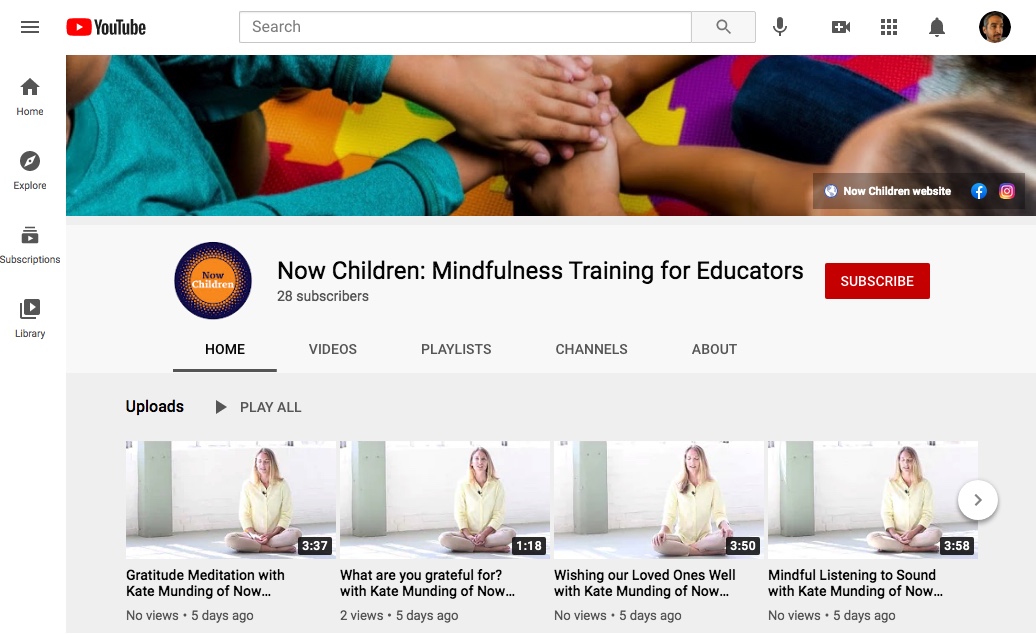Open Library in the sidebar
The height and width of the screenshot is (634, 1036).
coord(30,319)
